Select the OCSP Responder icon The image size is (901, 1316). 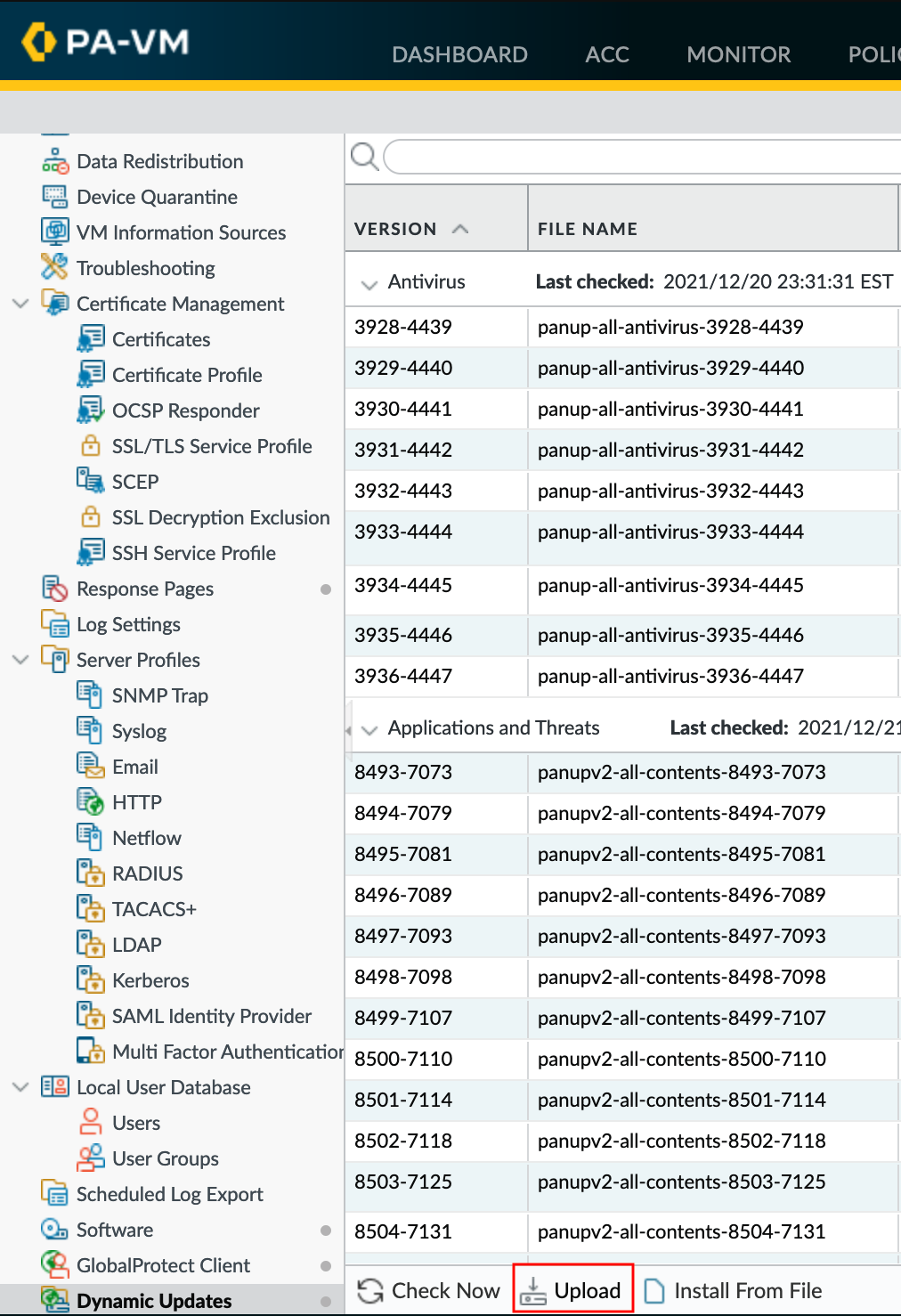[x=91, y=410]
